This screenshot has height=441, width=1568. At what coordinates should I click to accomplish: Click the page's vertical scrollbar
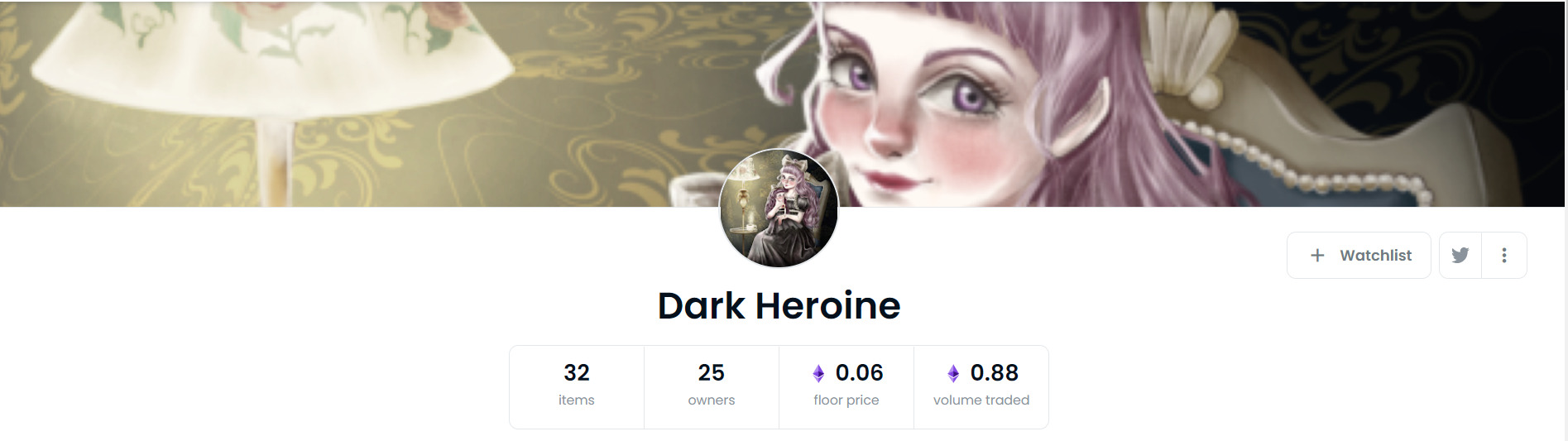[1566, 220]
